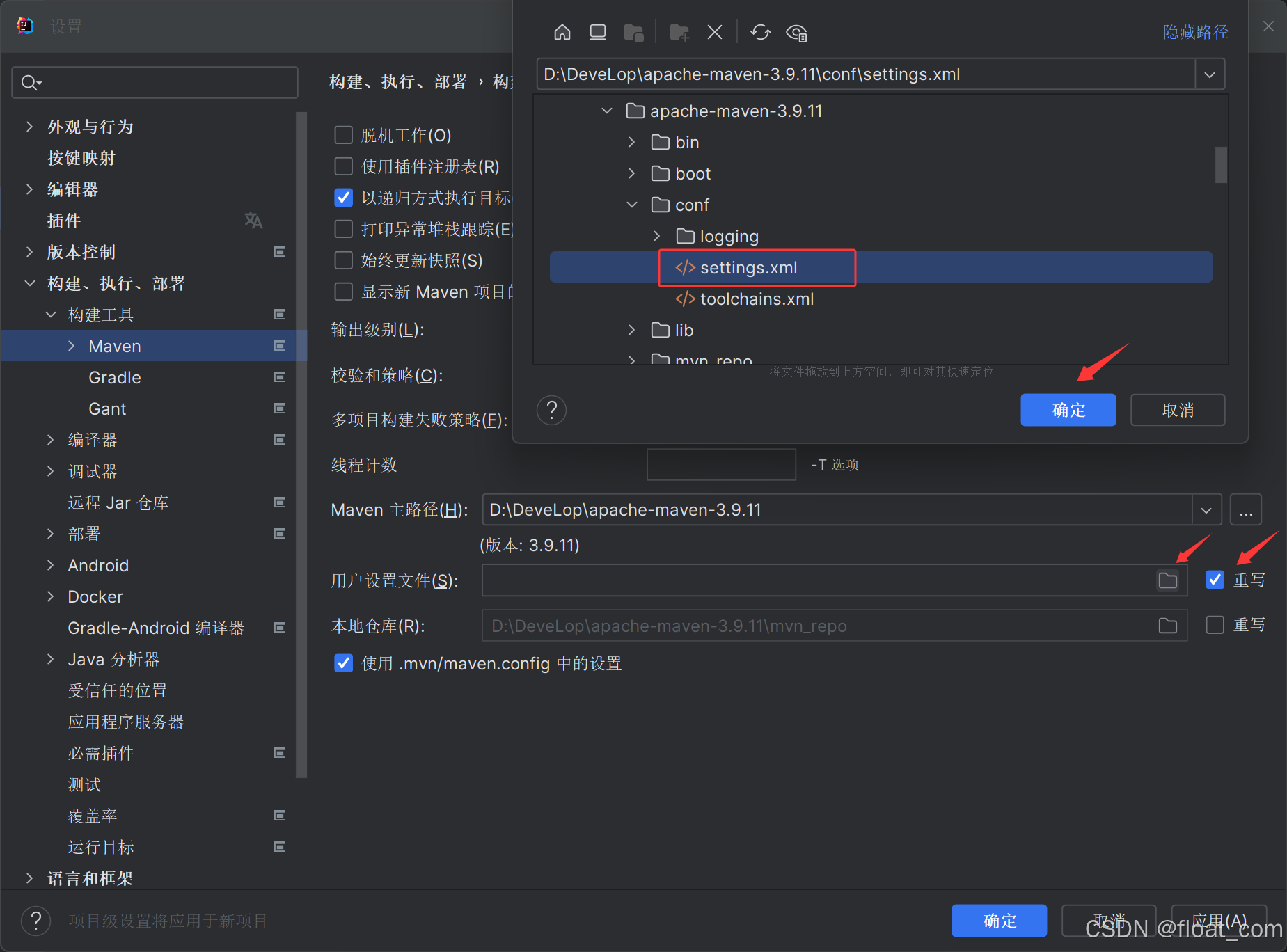Viewport: 1287px width, 952px height.
Task: Browse for user settings file folder icon
Action: [1167, 580]
